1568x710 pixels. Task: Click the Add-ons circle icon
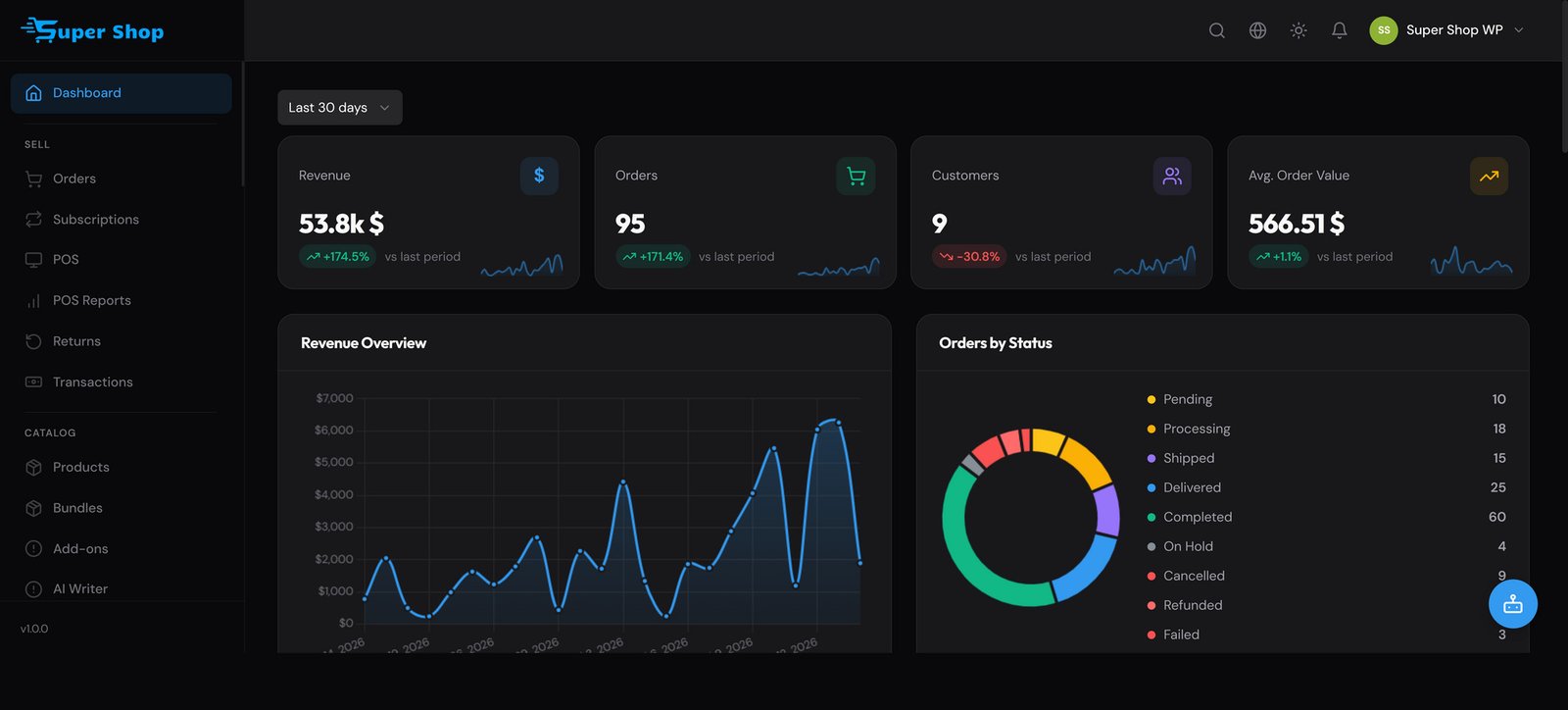pos(33,549)
